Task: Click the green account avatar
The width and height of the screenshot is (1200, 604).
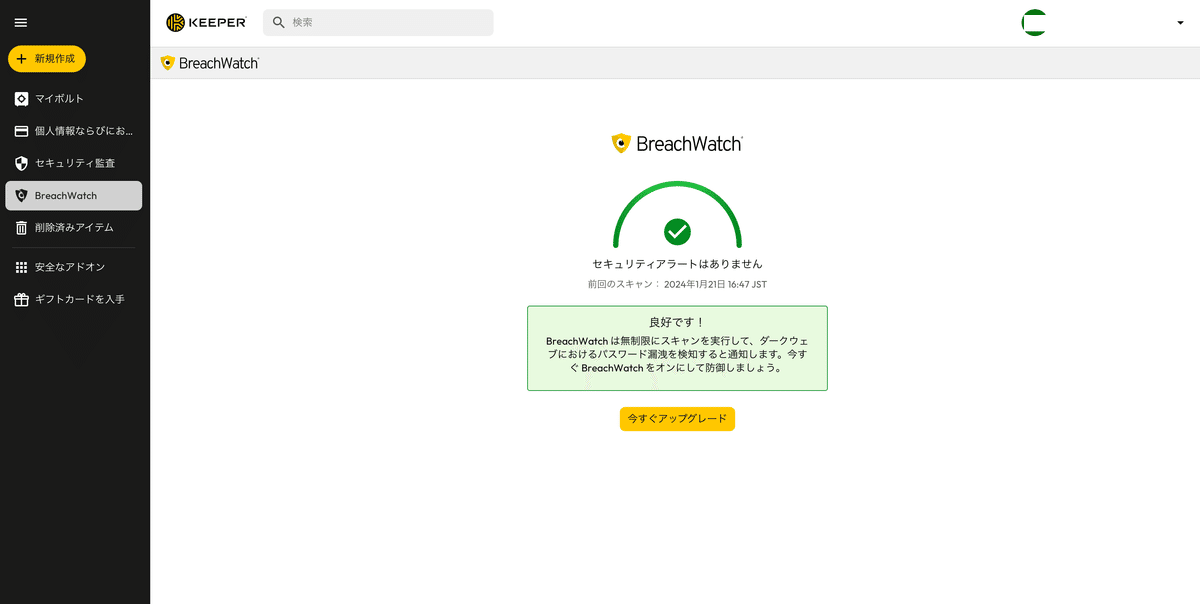Action: 1034,22
